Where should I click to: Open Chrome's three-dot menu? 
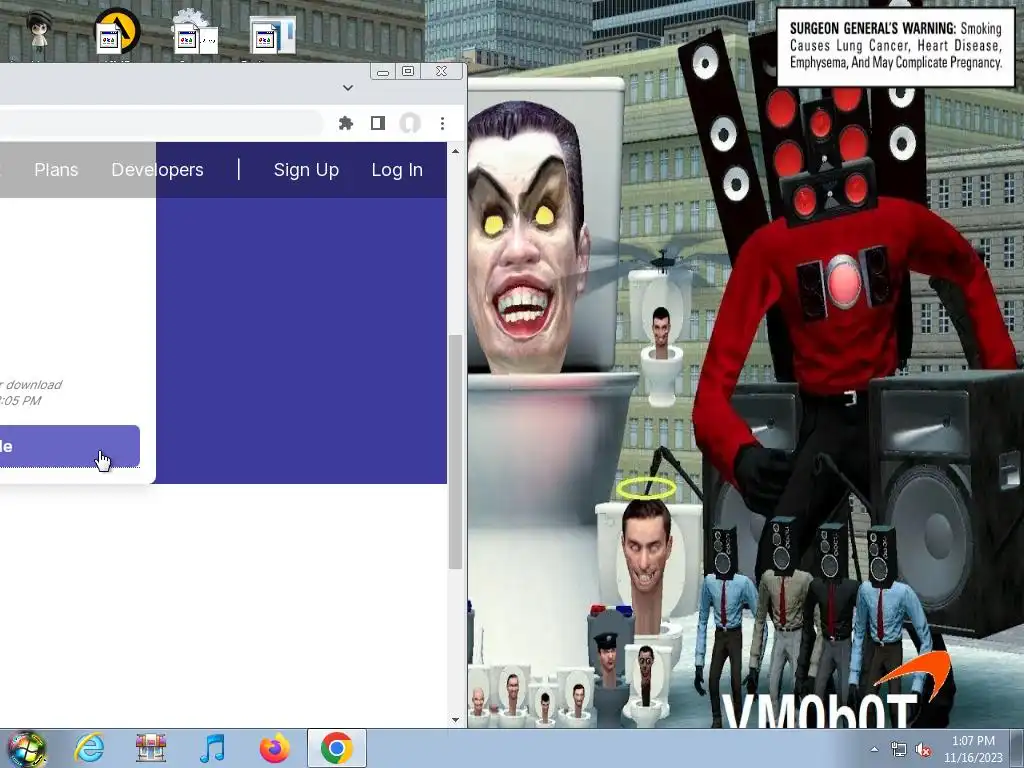[x=443, y=123]
